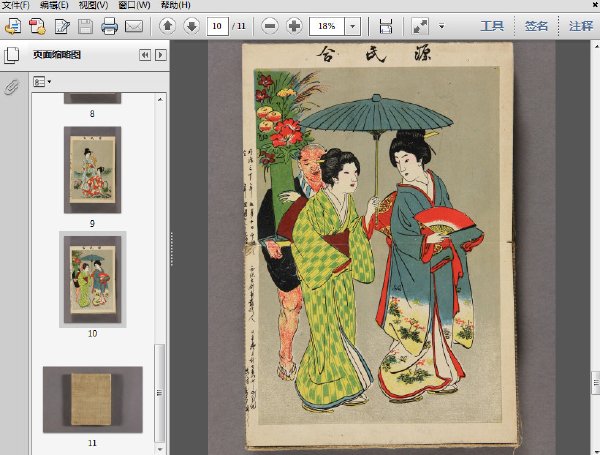600x455 pixels.
Task: Click the Create PDF toolbar icon
Action: pyautogui.click(x=13, y=26)
